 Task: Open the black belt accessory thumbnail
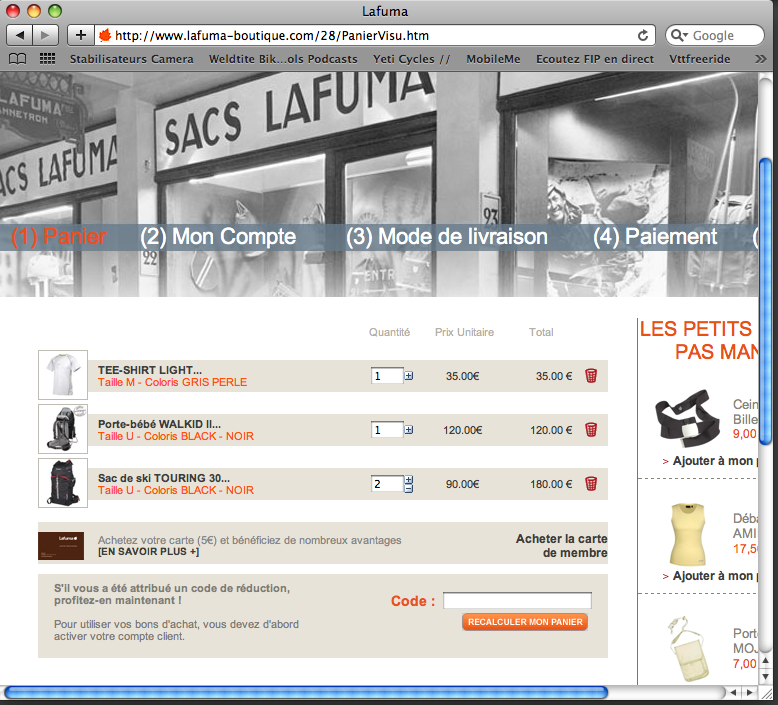pyautogui.click(x=687, y=419)
